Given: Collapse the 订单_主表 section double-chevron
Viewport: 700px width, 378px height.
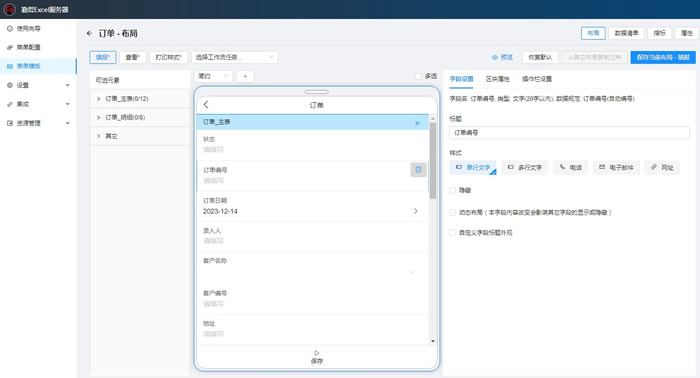Looking at the screenshot, I should point(417,123).
